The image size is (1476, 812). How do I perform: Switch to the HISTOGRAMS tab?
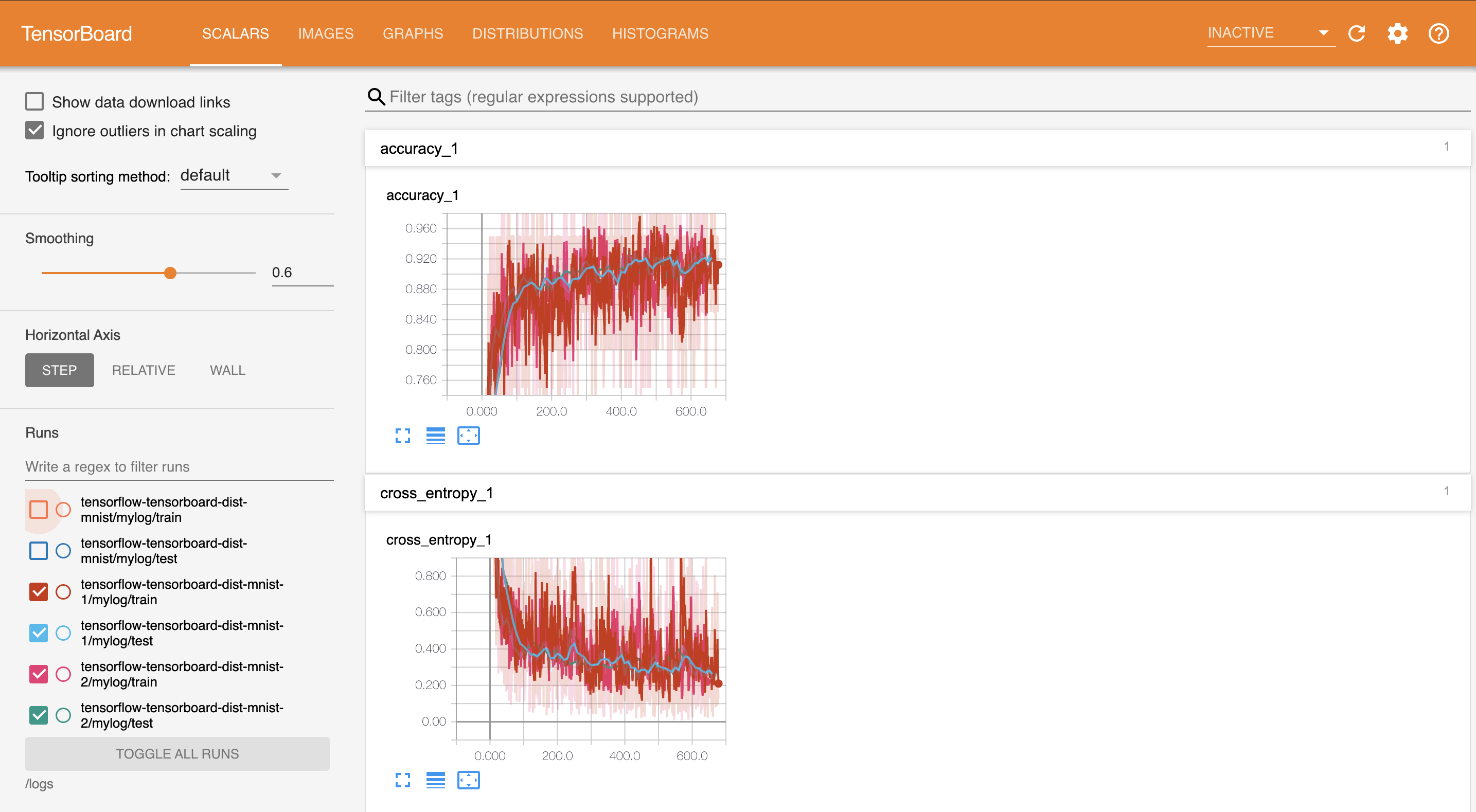coord(660,34)
